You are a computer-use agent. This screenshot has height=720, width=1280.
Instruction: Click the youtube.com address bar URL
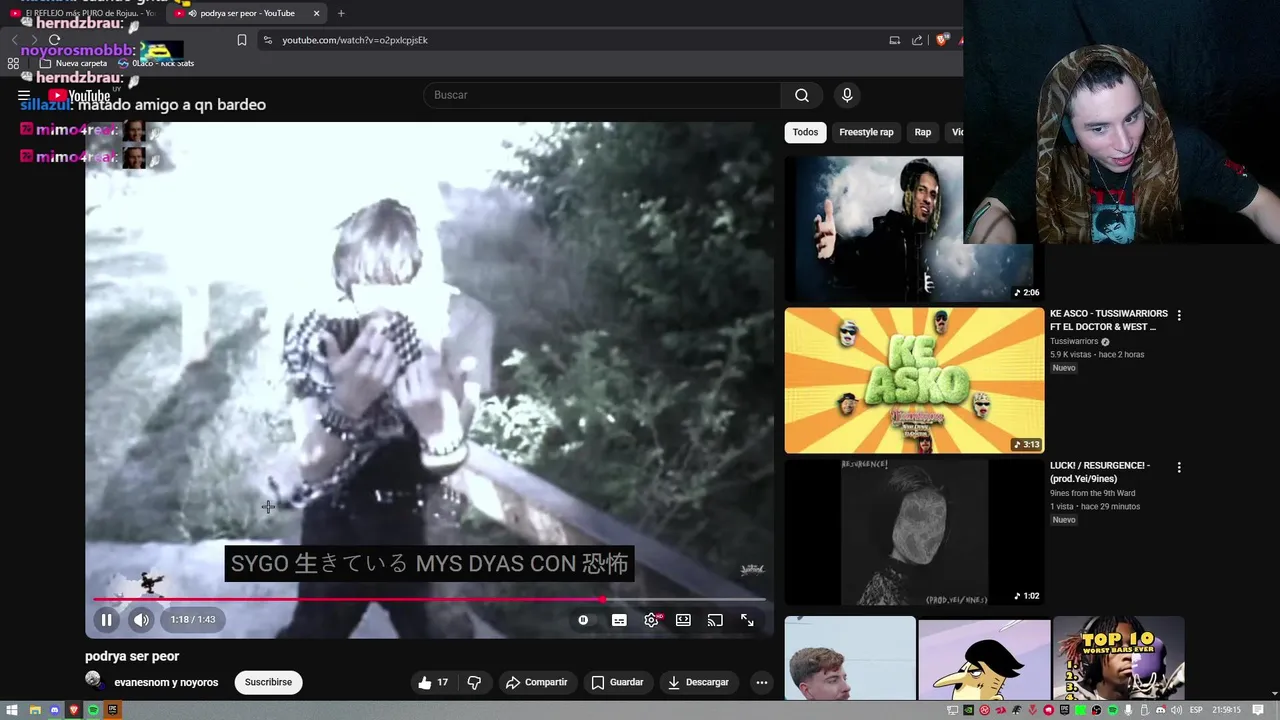point(355,40)
